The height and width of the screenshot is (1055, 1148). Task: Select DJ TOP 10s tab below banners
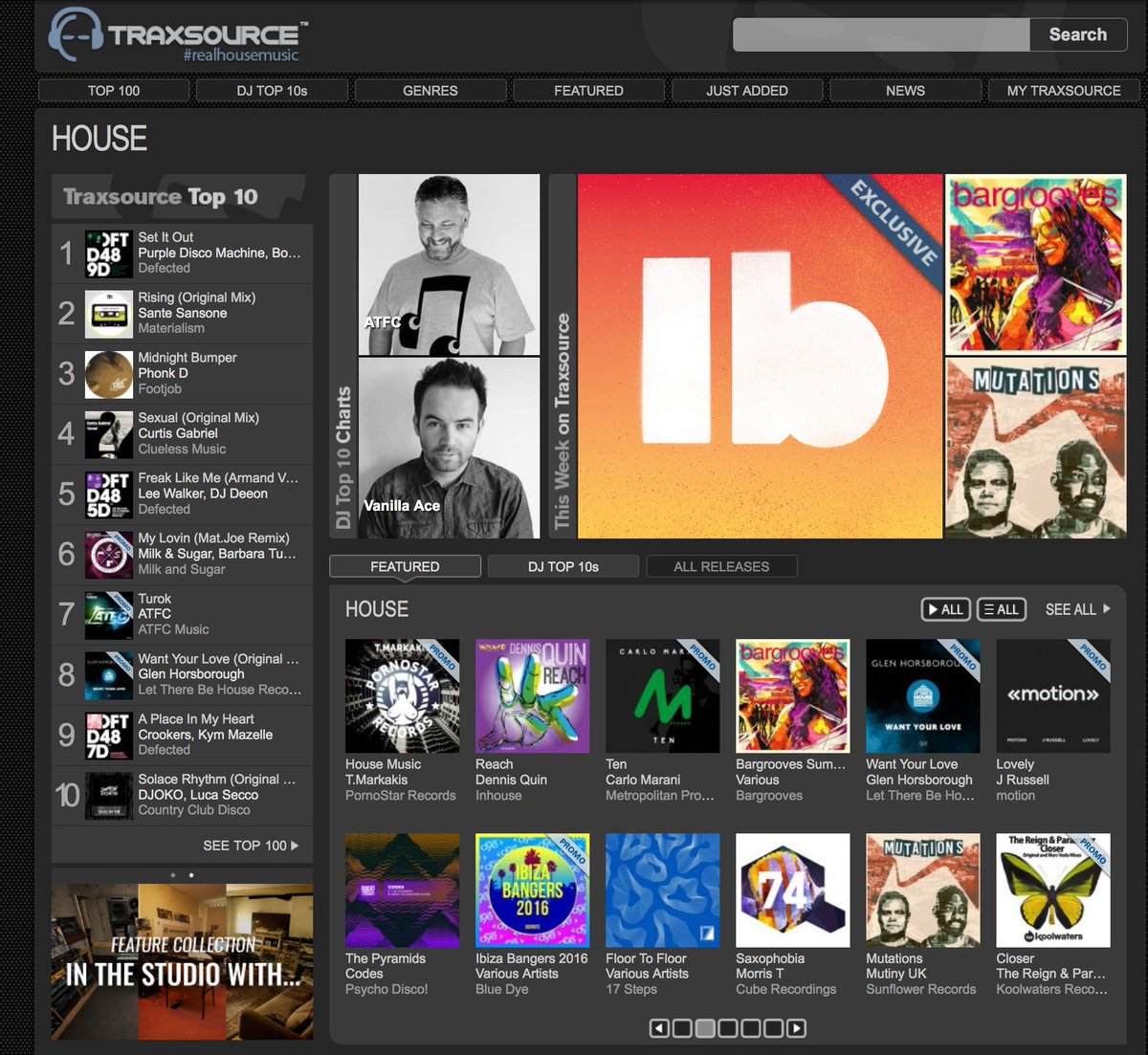click(x=563, y=566)
